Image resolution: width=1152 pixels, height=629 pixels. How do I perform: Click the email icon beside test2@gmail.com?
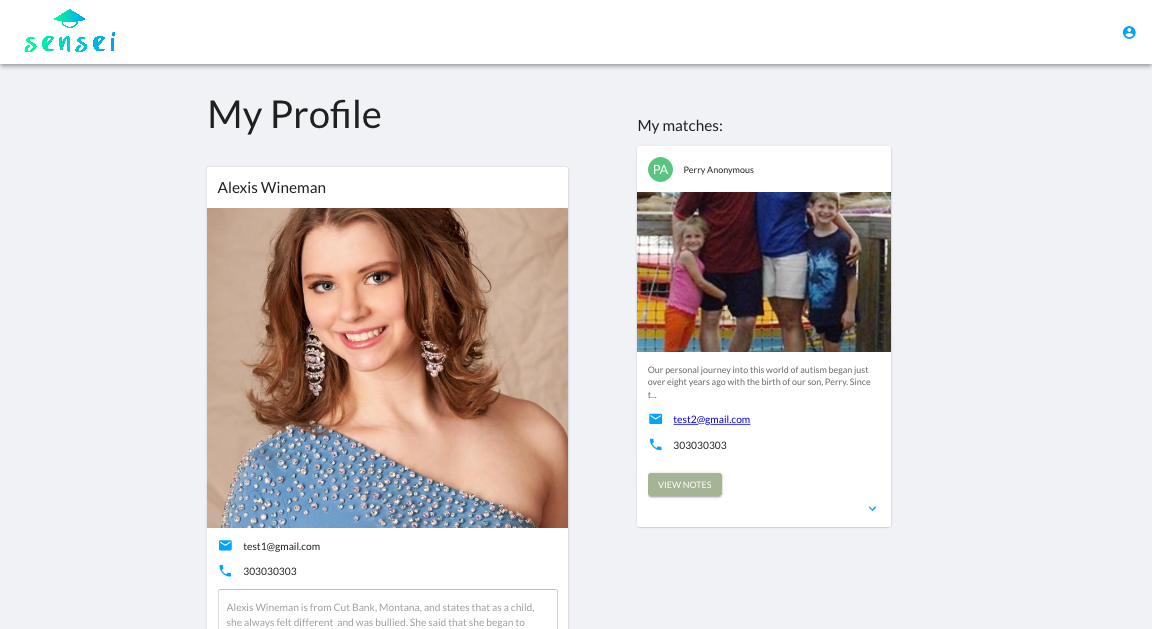[x=655, y=419]
